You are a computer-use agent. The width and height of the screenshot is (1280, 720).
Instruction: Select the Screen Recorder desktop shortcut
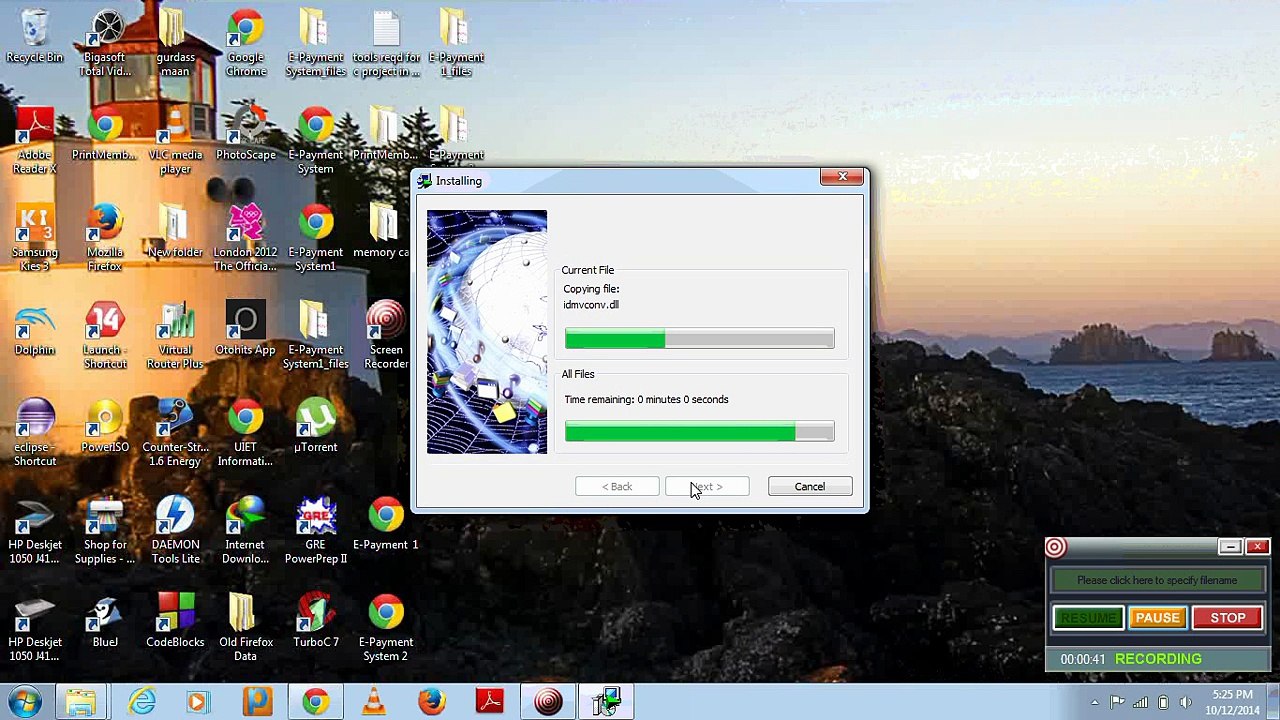(386, 335)
